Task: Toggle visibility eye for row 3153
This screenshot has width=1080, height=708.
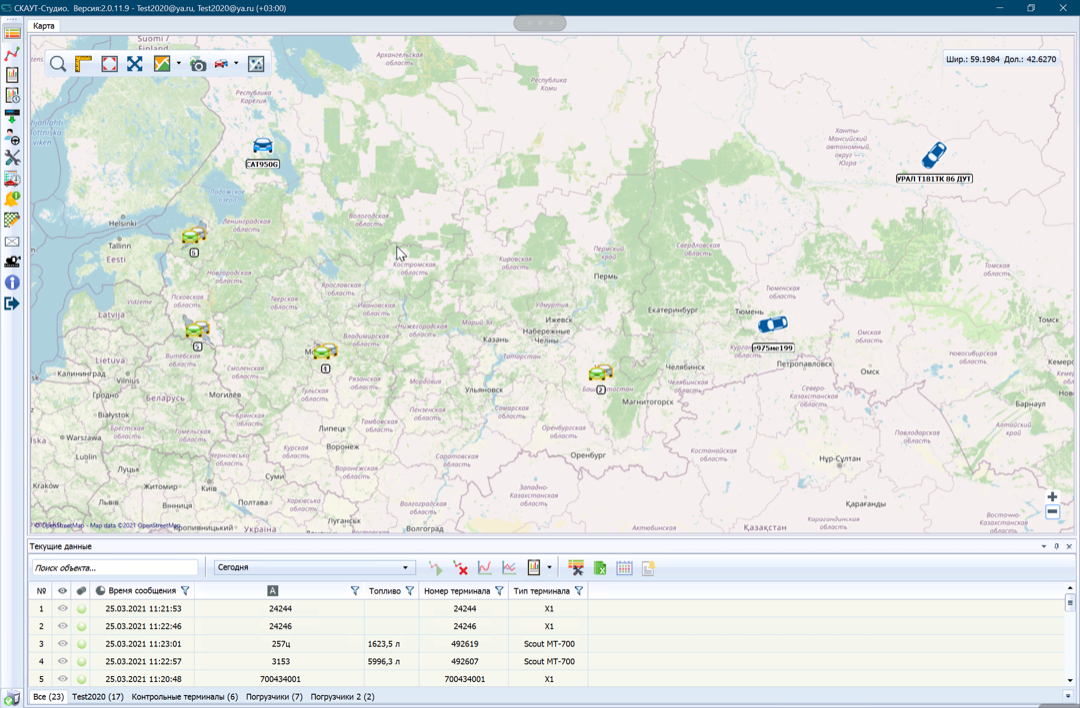Action: [x=63, y=661]
